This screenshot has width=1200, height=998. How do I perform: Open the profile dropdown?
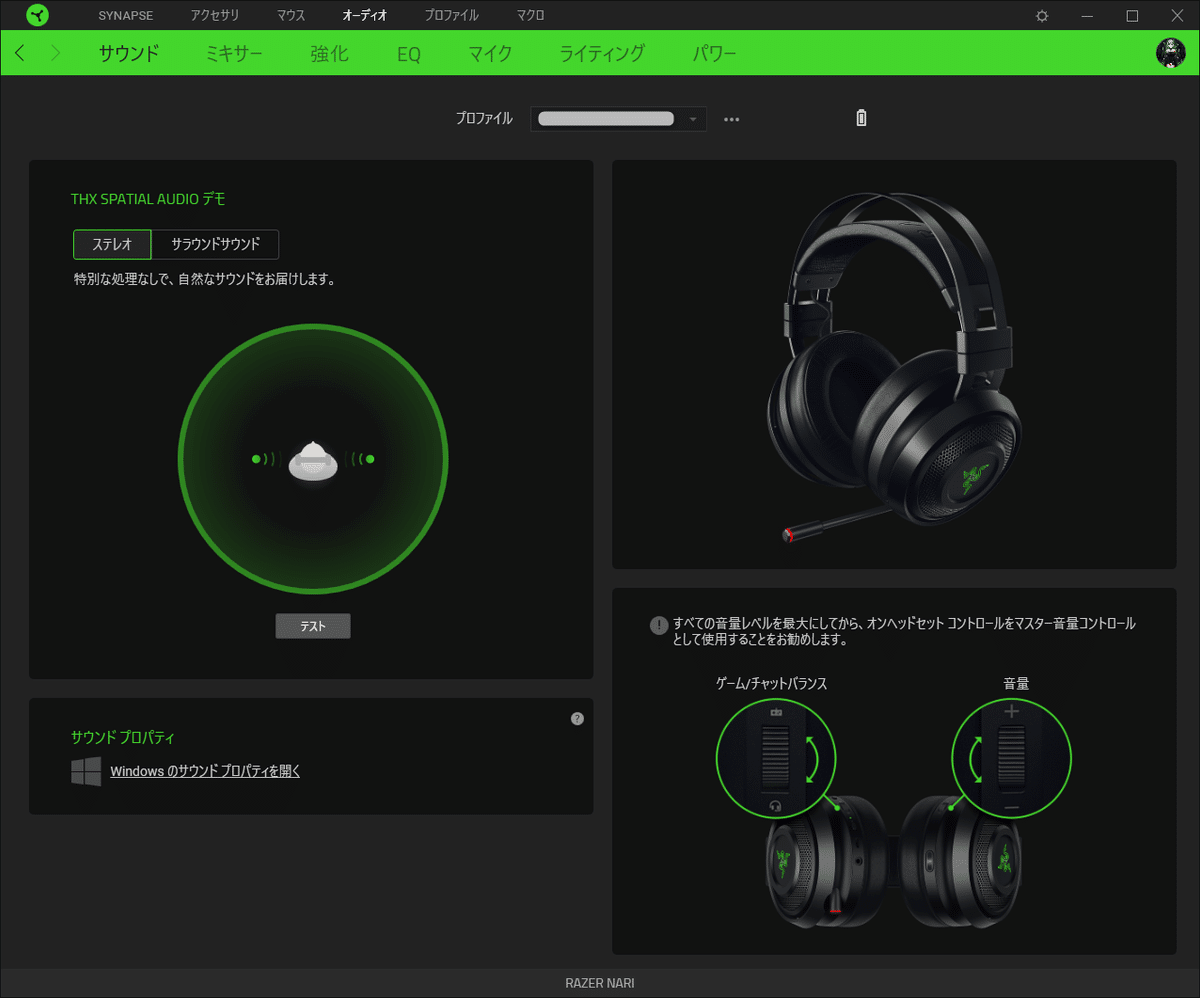pos(618,119)
